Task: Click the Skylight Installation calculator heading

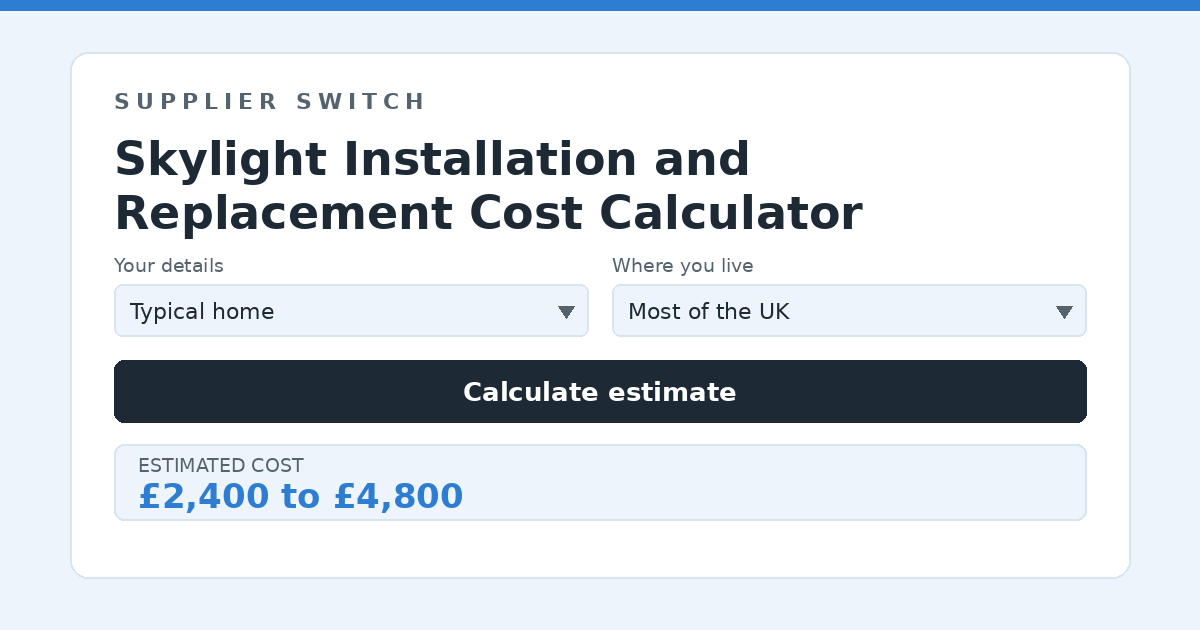Action: 488,186
